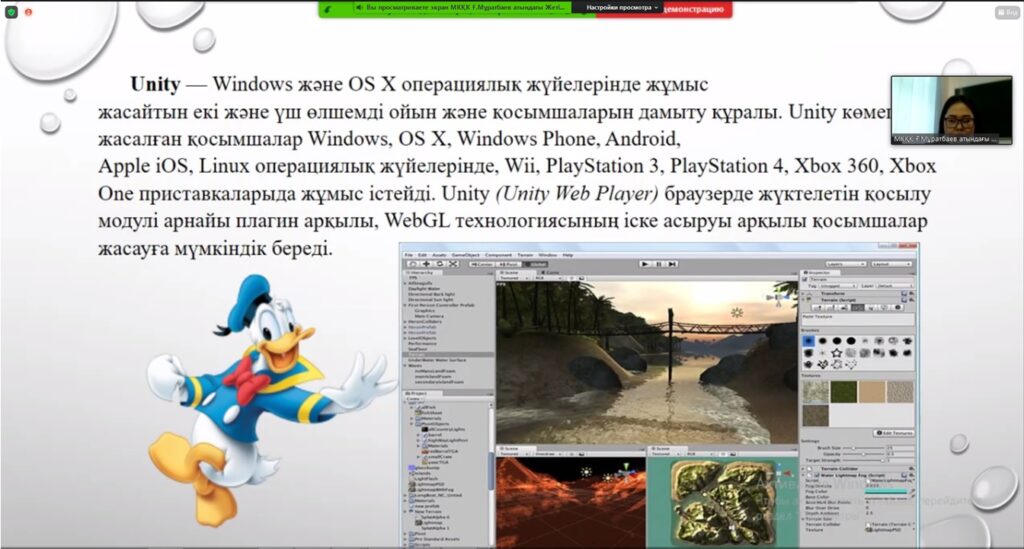The width and height of the screenshot is (1024, 549).
Task: Click the red демонстрацию button
Action: click(695, 9)
